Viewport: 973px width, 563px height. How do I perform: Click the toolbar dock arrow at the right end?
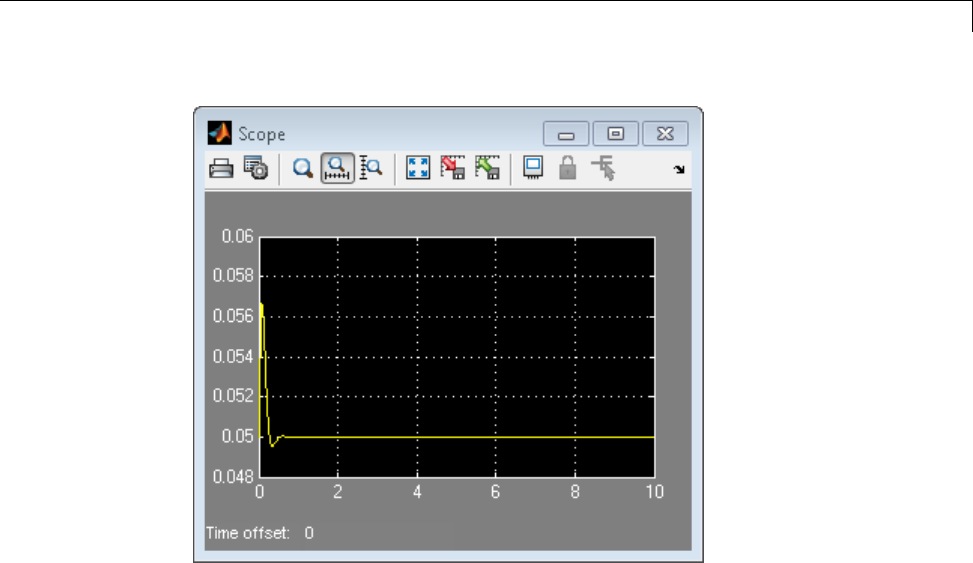(679, 169)
